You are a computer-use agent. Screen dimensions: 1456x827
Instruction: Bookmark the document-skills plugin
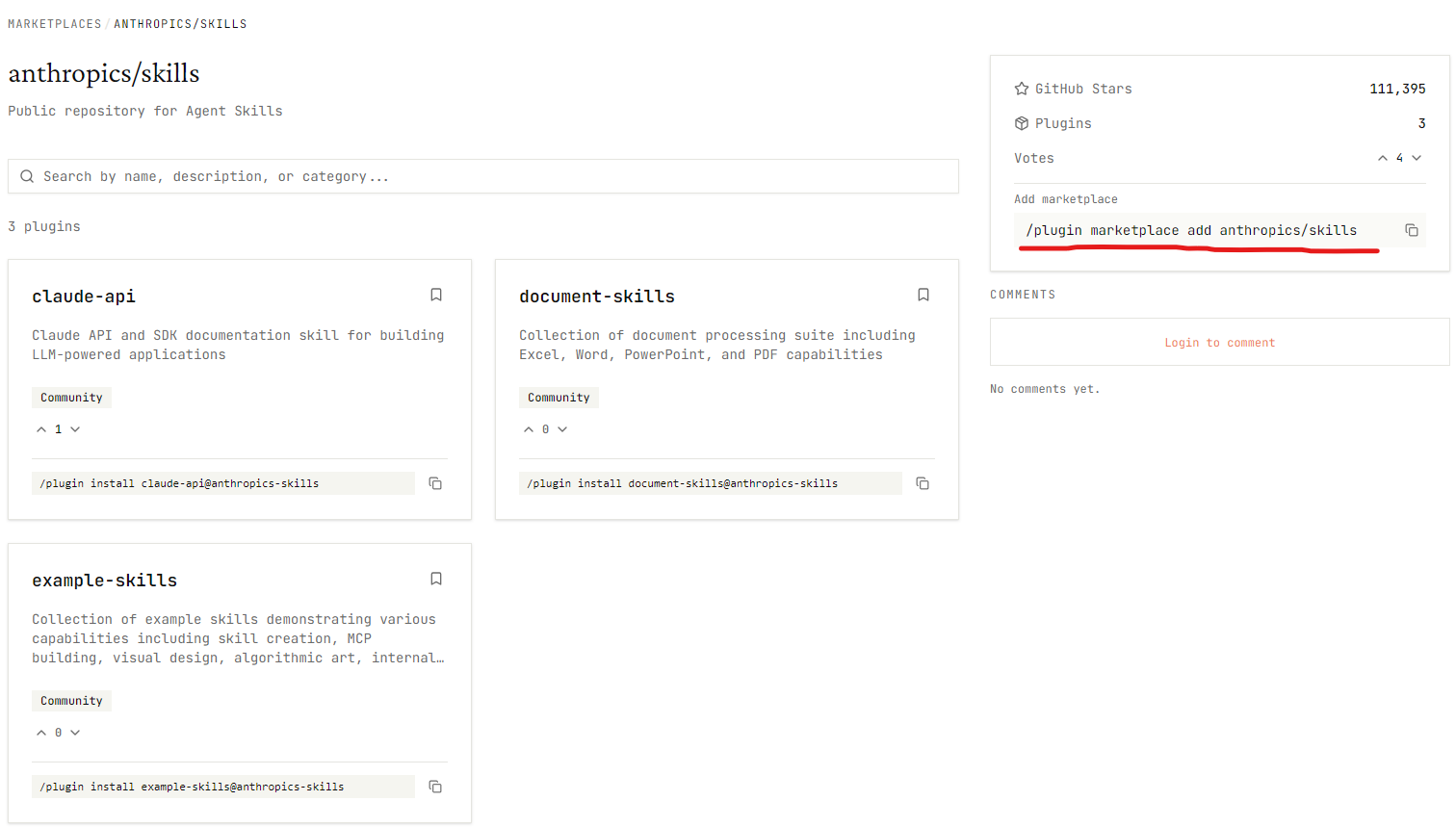tap(923, 295)
